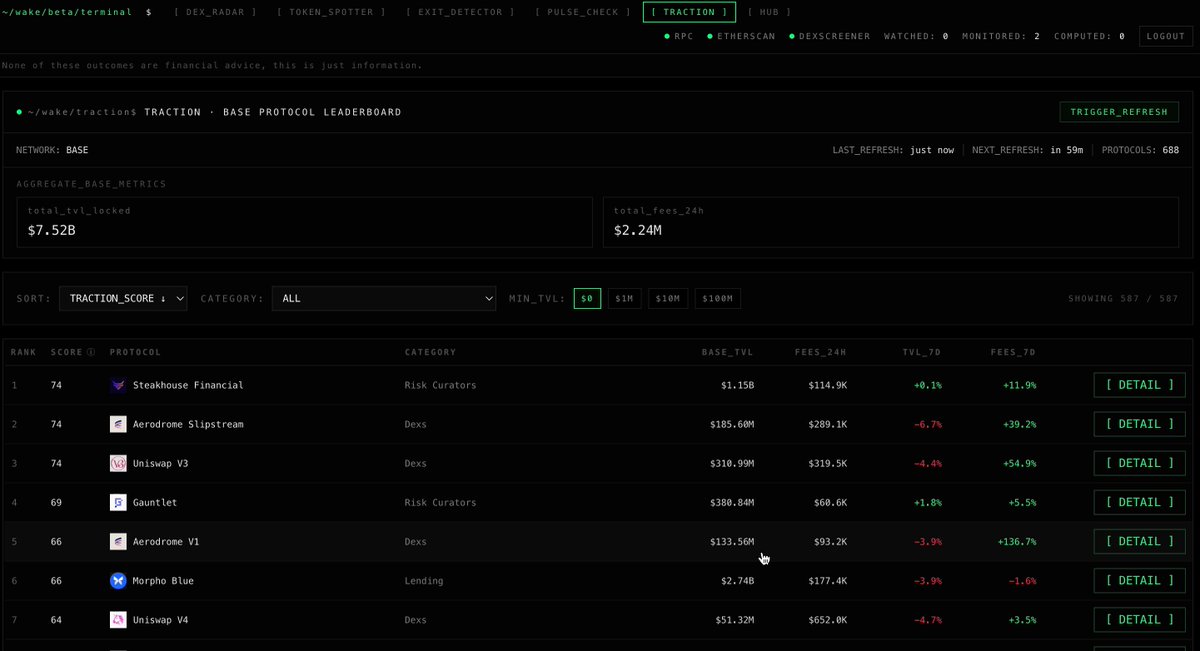
Task: Click the ~/wake/beta/terminal path label
Action: [x=66, y=12]
